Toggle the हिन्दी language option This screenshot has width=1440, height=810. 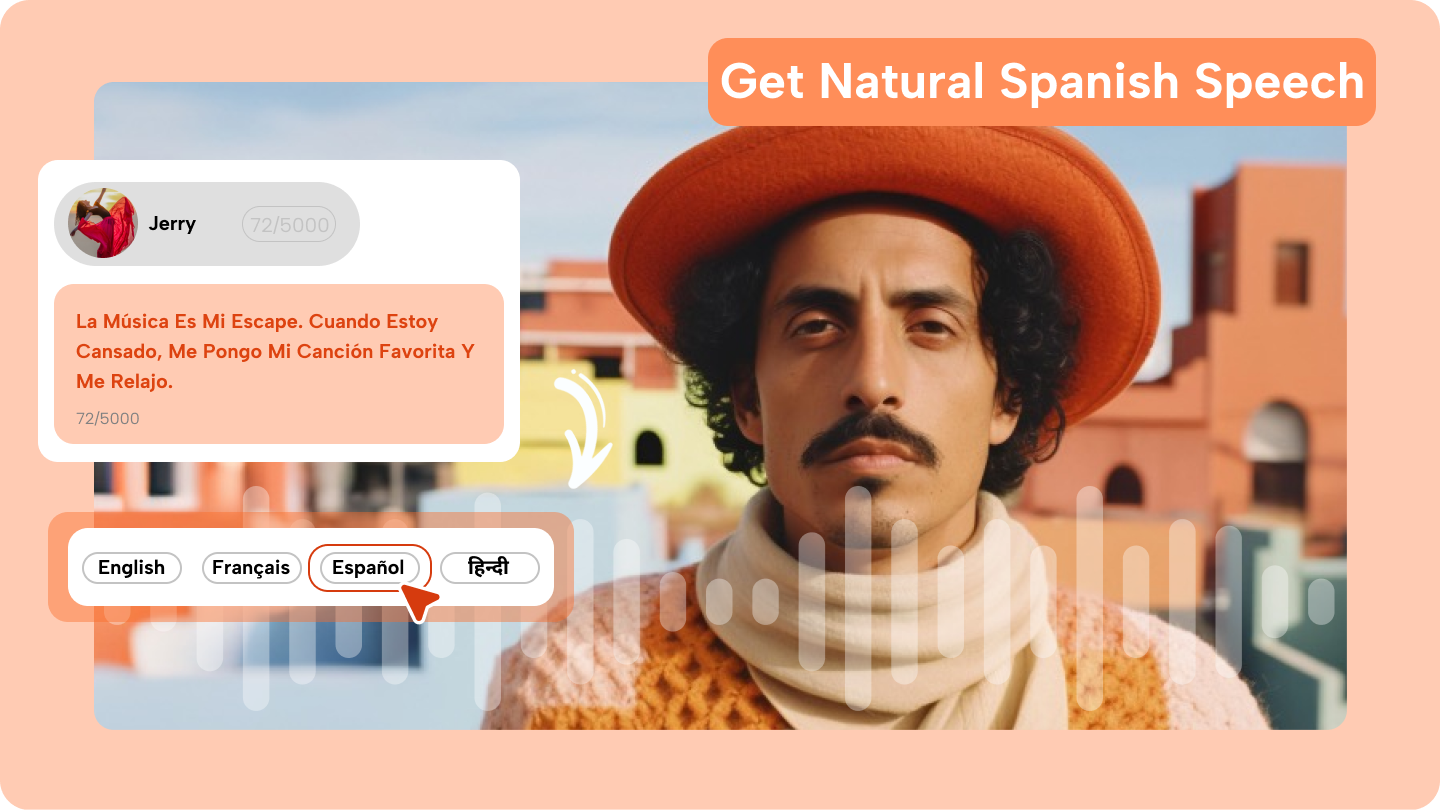pyautogui.click(x=489, y=568)
